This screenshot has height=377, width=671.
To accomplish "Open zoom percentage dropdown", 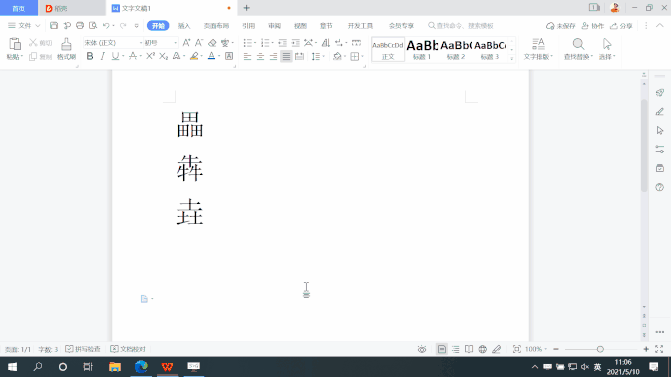I will tap(546, 349).
